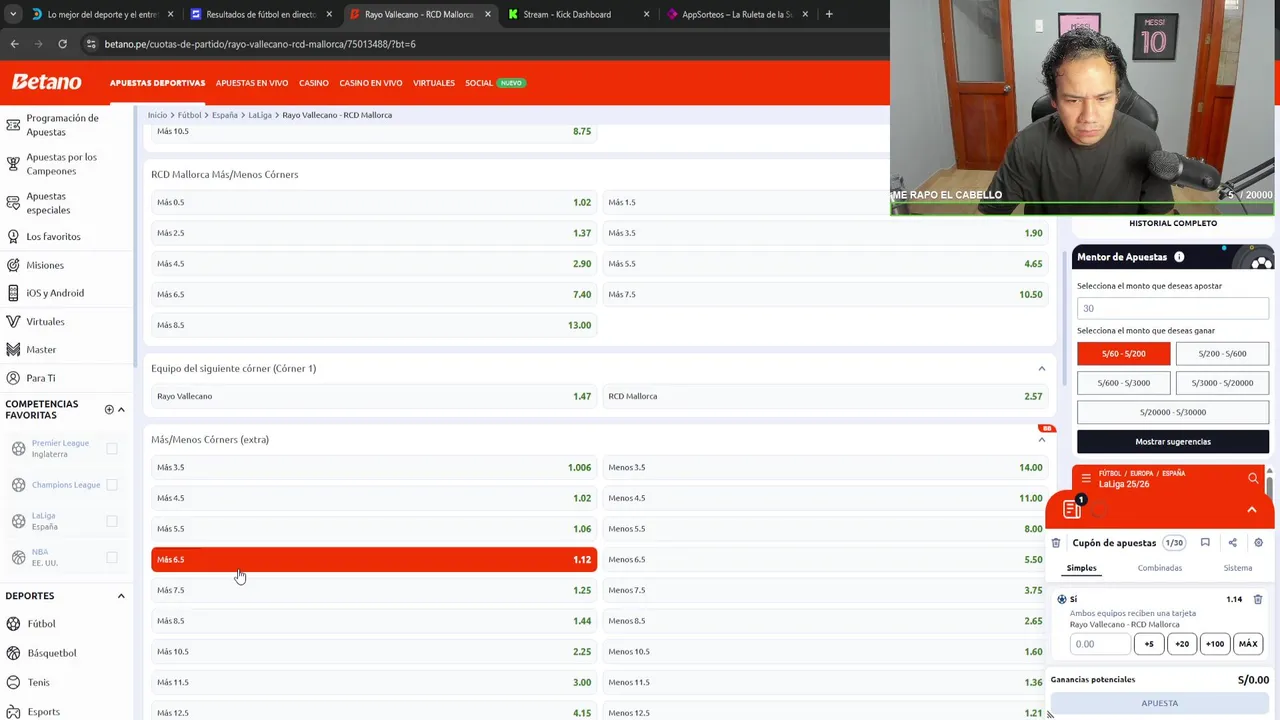
Task: Click the Esports gamepad icon
Action: [x=13, y=711]
